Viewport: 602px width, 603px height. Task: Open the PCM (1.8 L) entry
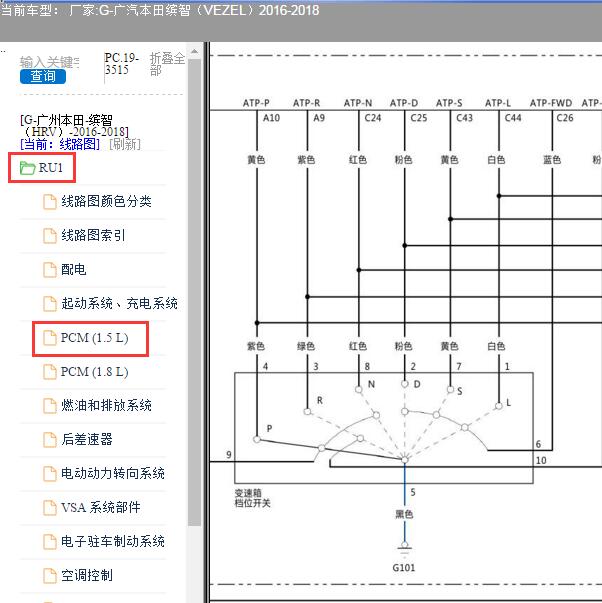click(94, 371)
